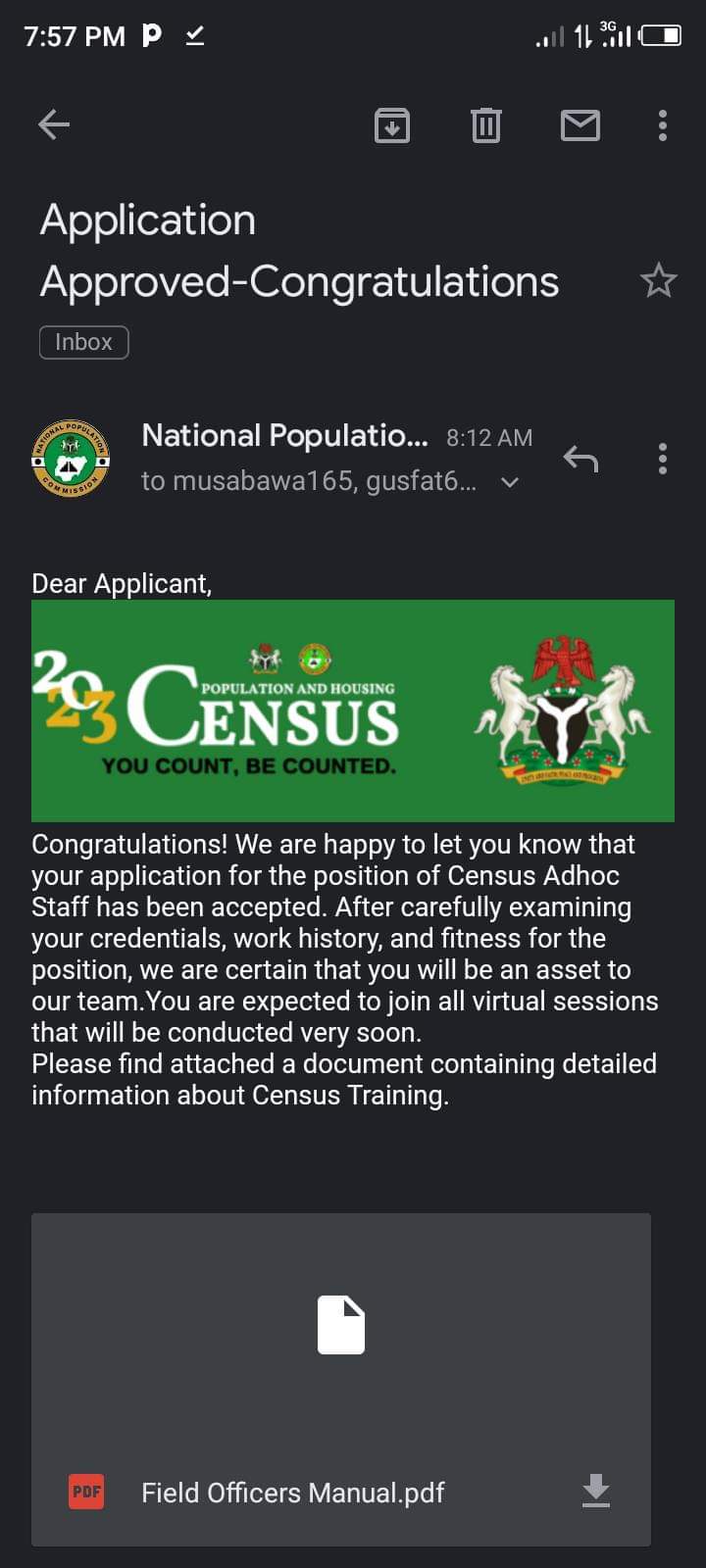Tap the email subject title
Screen dimensions: 706x1568
(x=299, y=251)
